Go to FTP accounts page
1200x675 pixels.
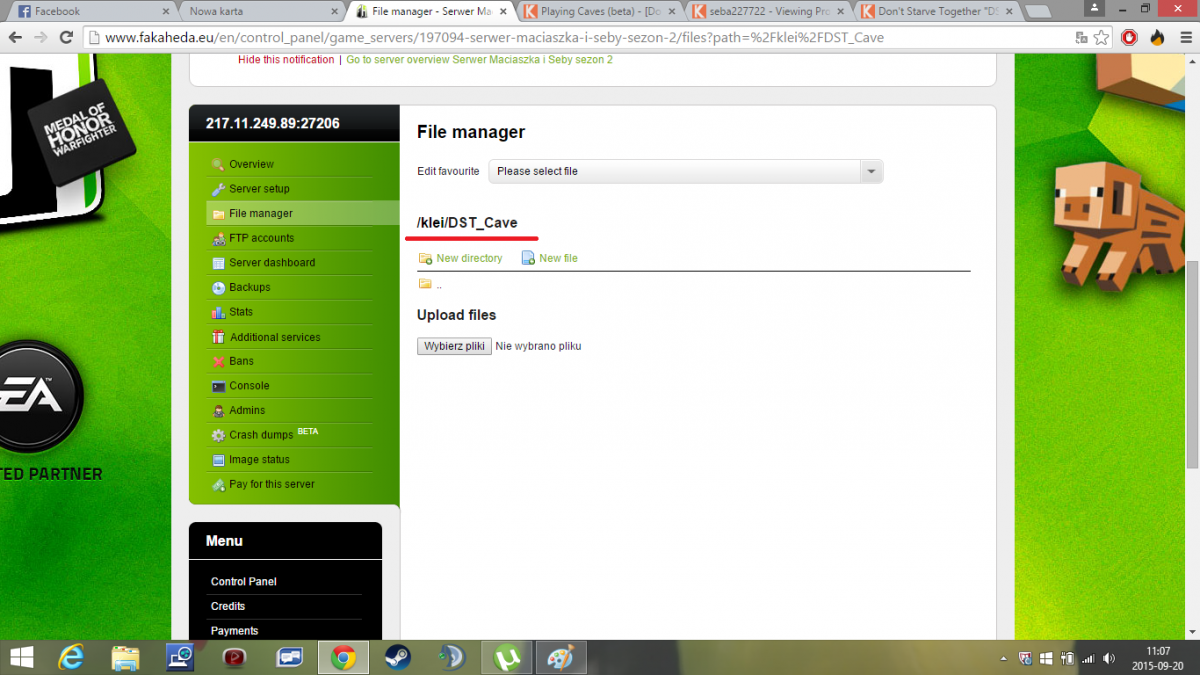261,238
